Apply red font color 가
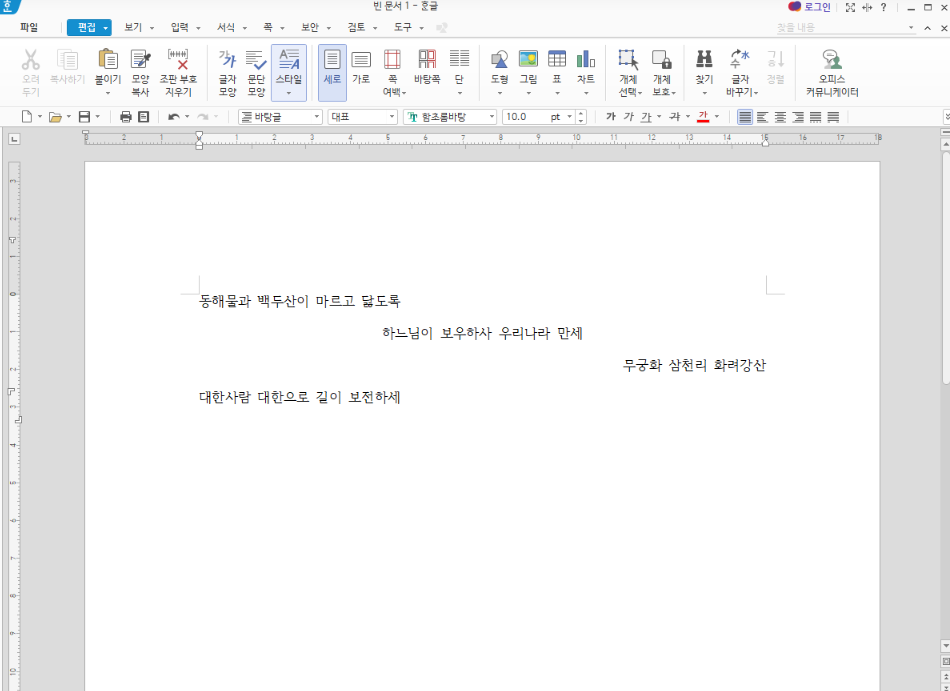This screenshot has width=950, height=691. 703,117
